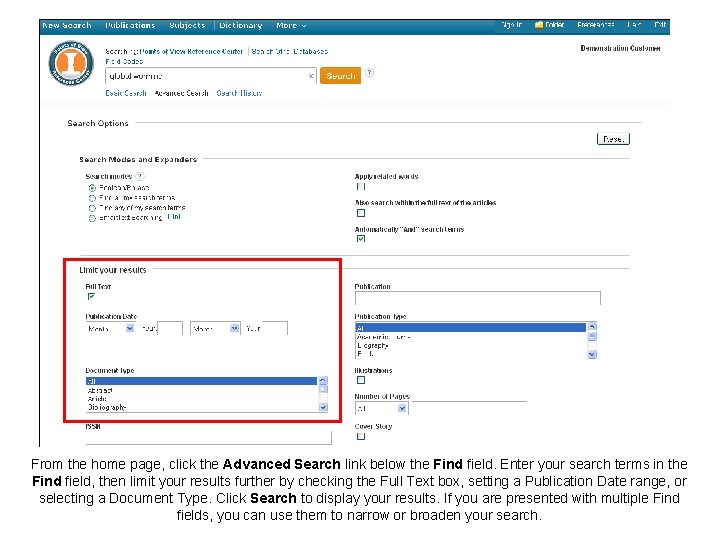
Task: Click the Reset button
Action: click(613, 139)
